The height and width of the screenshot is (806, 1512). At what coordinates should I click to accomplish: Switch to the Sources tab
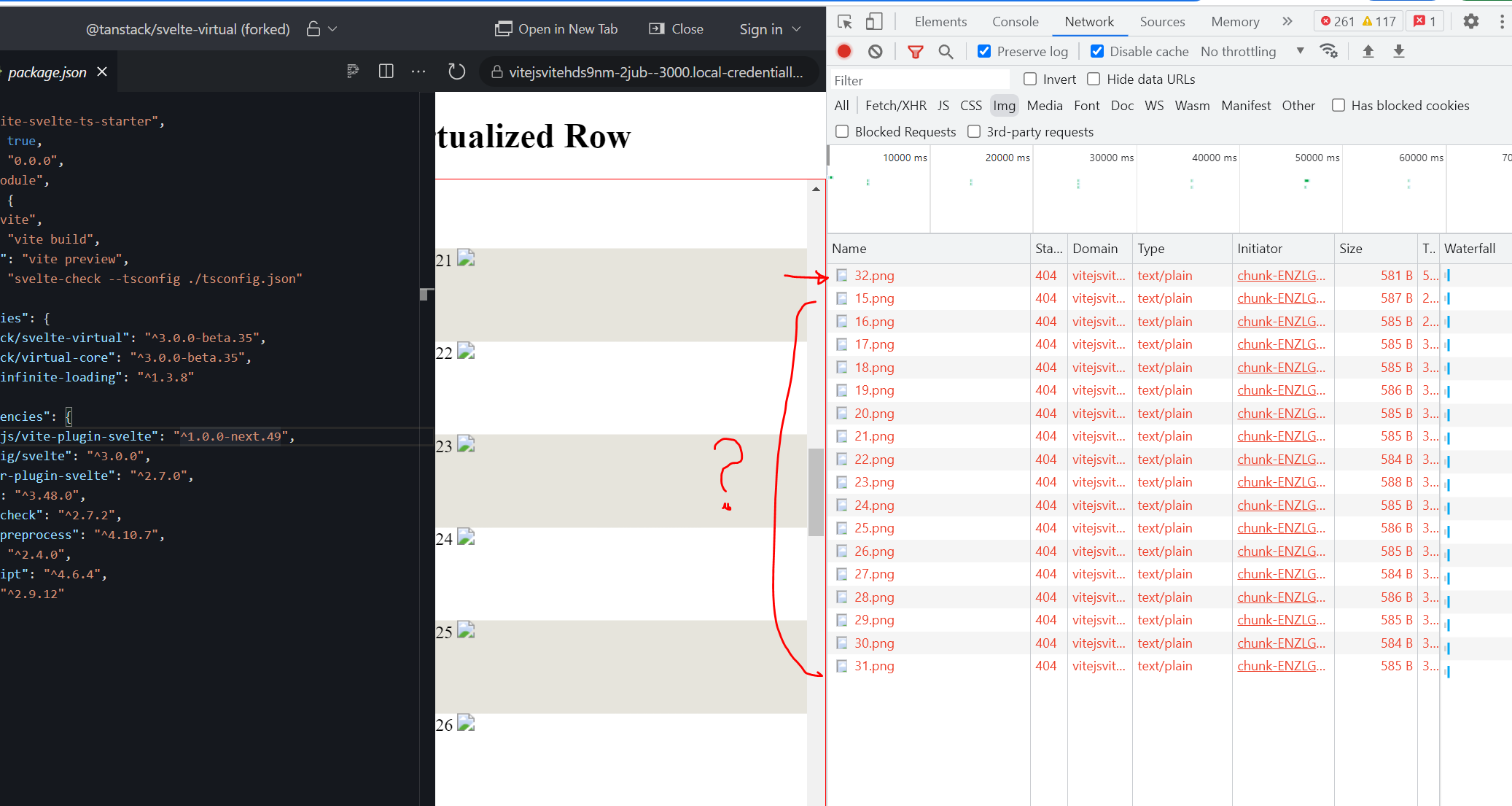(1162, 22)
